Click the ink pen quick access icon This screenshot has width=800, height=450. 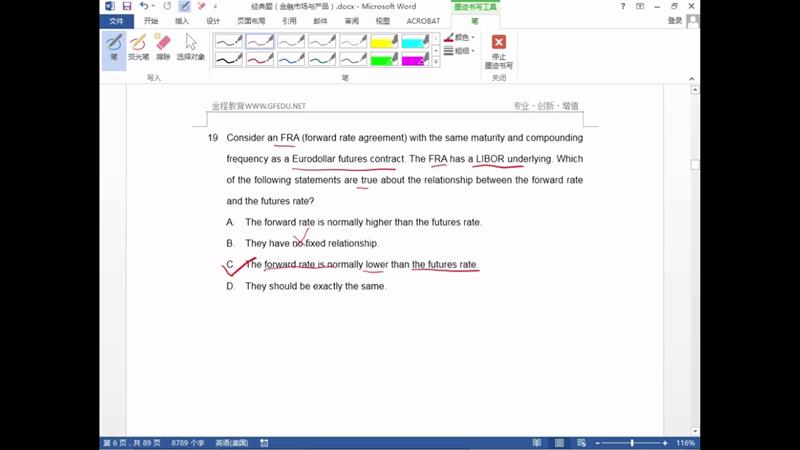(184, 6)
